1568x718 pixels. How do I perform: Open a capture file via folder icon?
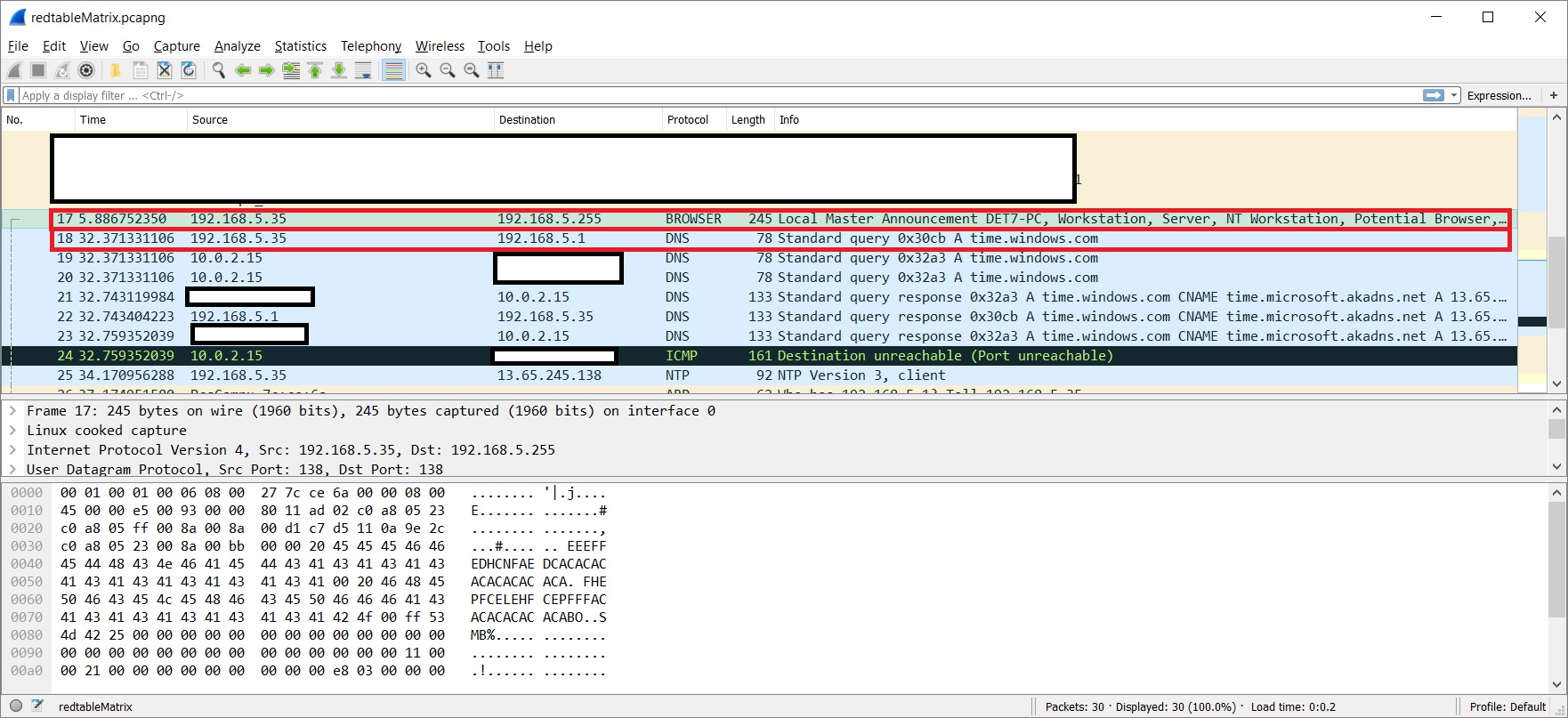(115, 70)
